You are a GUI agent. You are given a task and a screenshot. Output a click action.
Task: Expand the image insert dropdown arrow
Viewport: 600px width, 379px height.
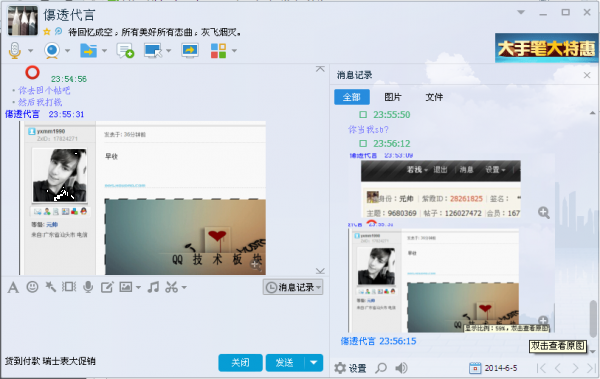pos(139,287)
